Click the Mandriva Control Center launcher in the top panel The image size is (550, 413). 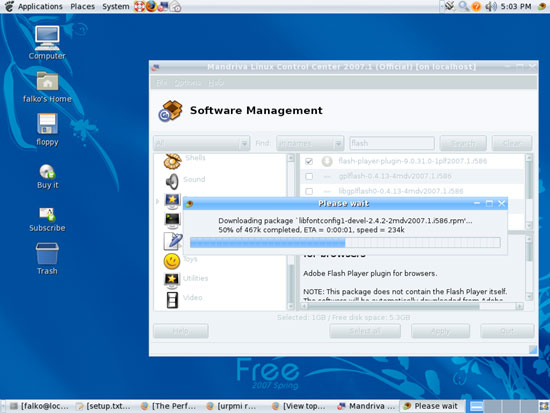163,6
